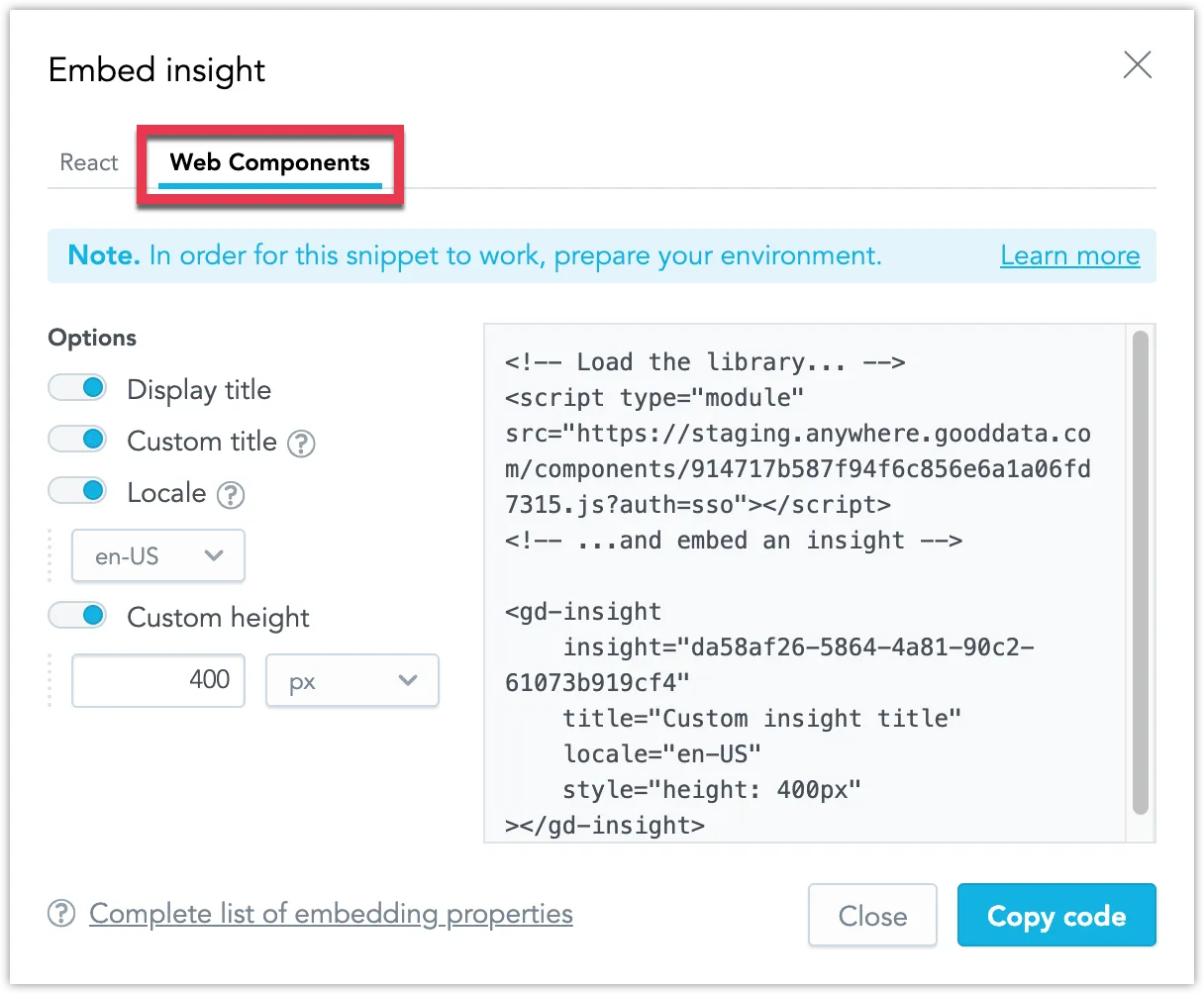Open the en-US locale dropdown
This screenshot has height=994, width=1204.
157,555
